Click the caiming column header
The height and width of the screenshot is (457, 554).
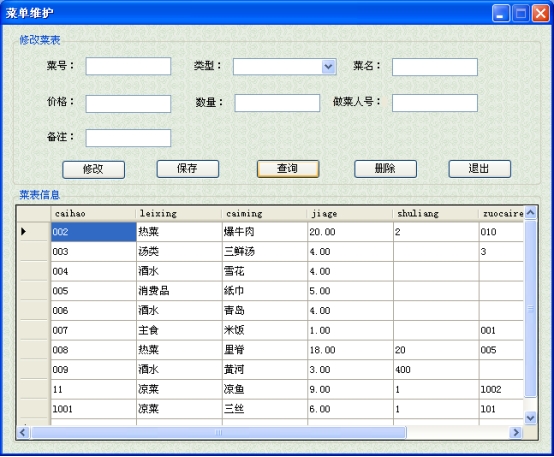pyautogui.click(x=265, y=213)
